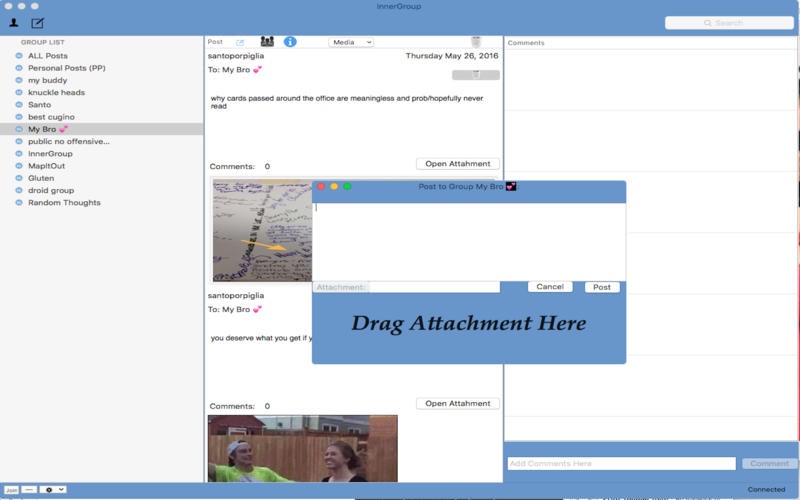Click the GROUP LIST header
This screenshot has height=500, width=800.
click(x=42, y=42)
